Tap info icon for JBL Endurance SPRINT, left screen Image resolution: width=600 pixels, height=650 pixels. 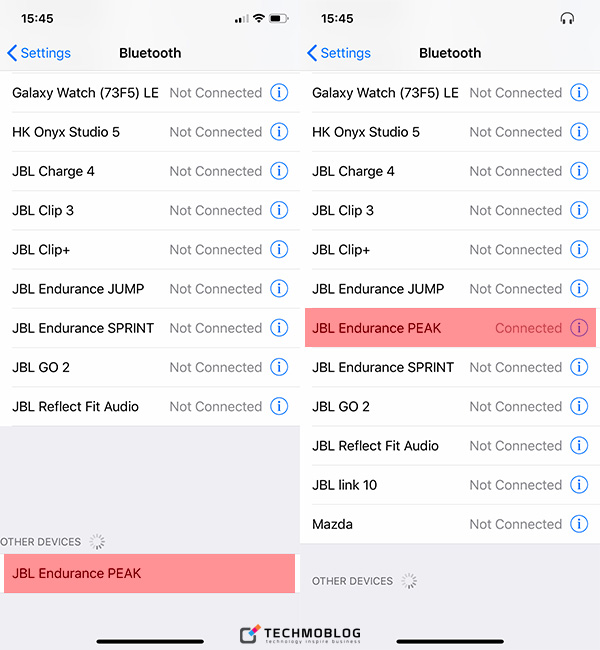[279, 328]
